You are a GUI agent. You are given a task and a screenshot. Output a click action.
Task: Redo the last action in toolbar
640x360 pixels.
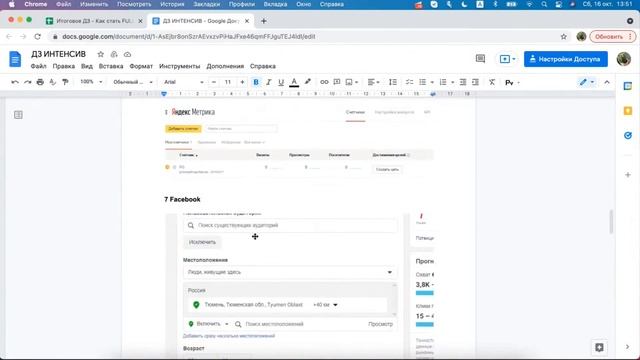point(27,82)
